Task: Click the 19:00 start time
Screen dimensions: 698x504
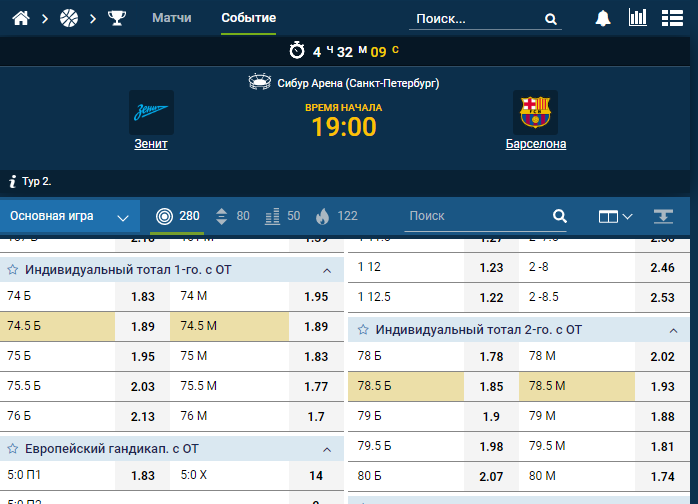Action: (344, 127)
